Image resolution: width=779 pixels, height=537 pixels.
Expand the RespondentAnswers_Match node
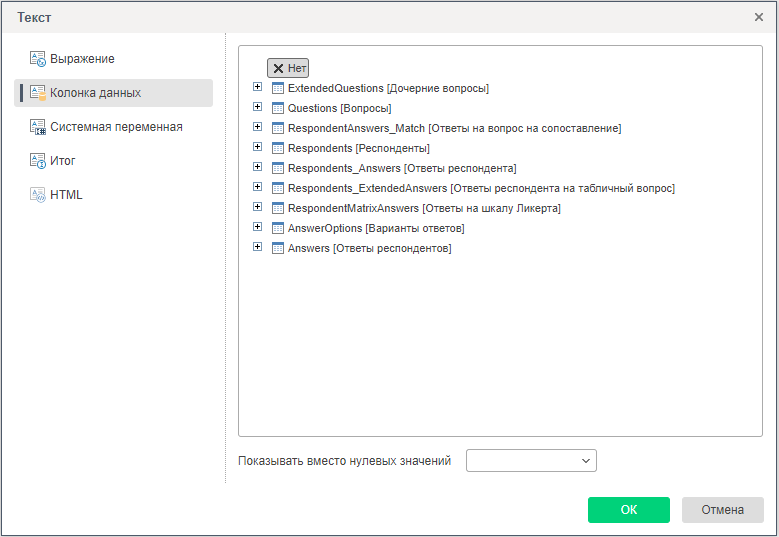(x=257, y=127)
